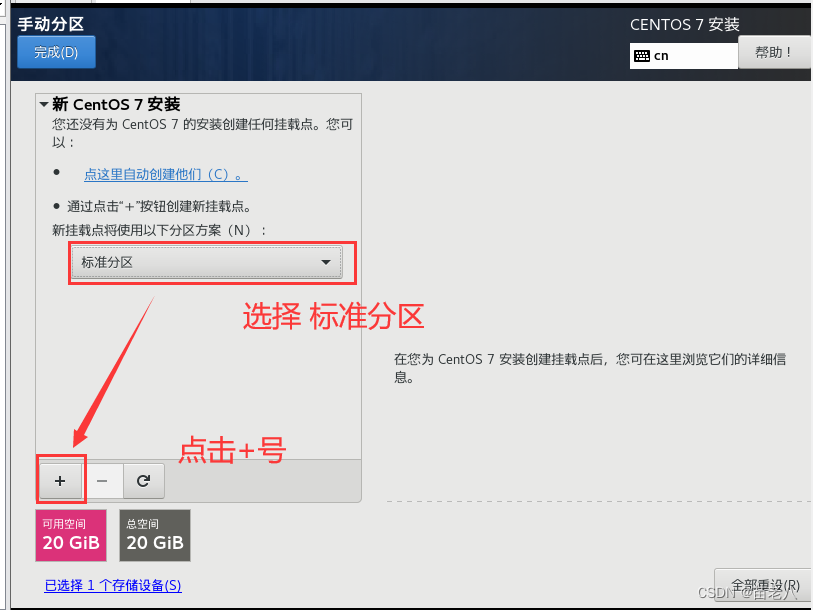The width and height of the screenshot is (813, 610).
Task: Click the keyboard layout icon next to cn
Action: [x=642, y=56]
